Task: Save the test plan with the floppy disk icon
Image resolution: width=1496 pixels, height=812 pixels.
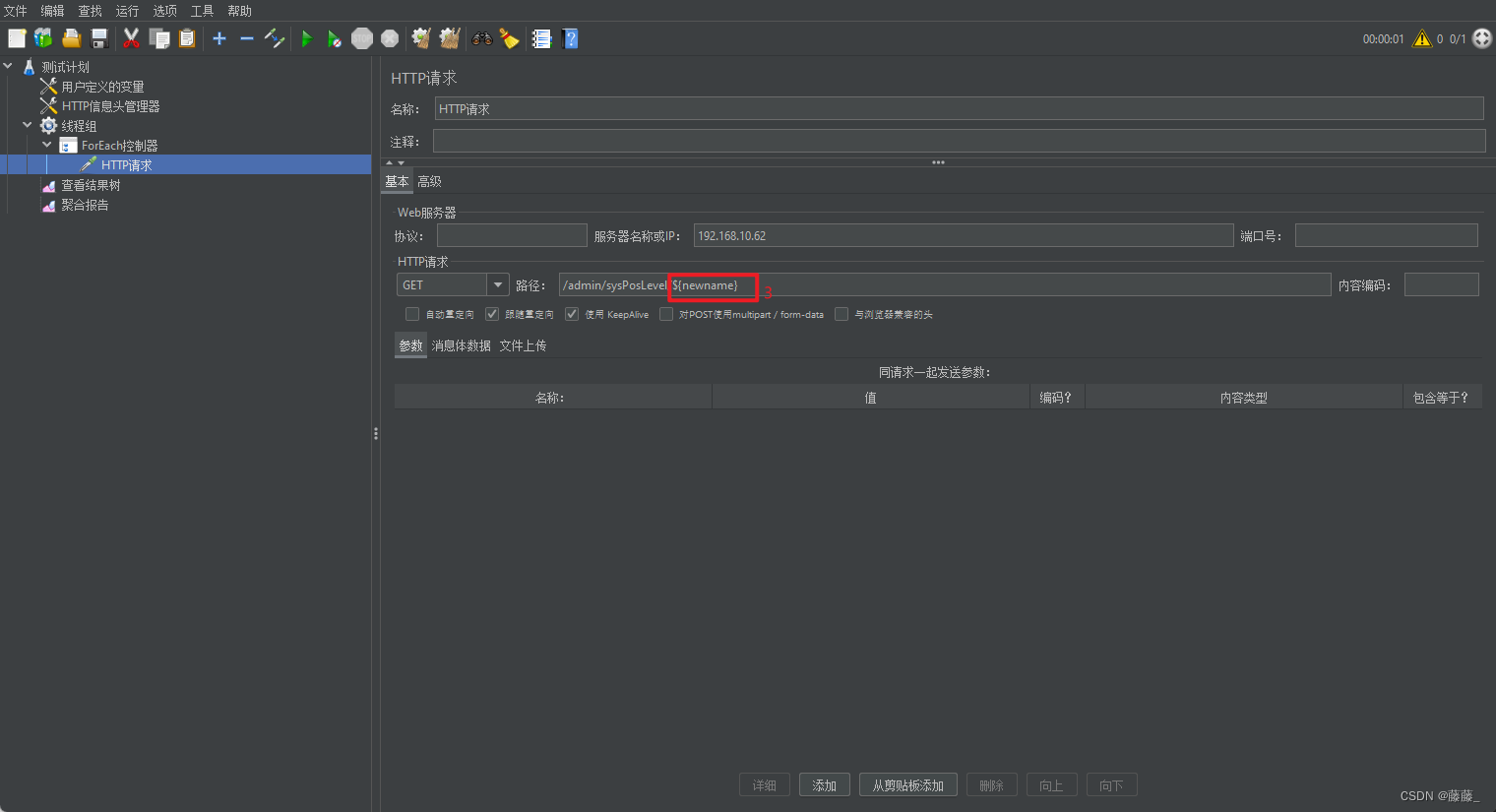Action: coord(99,38)
